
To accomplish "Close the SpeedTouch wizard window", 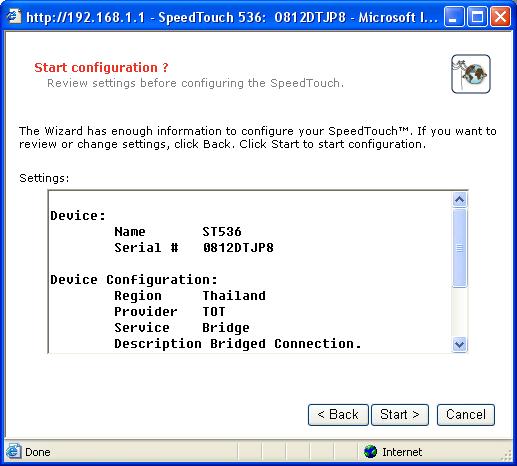I will tap(500, 17).
